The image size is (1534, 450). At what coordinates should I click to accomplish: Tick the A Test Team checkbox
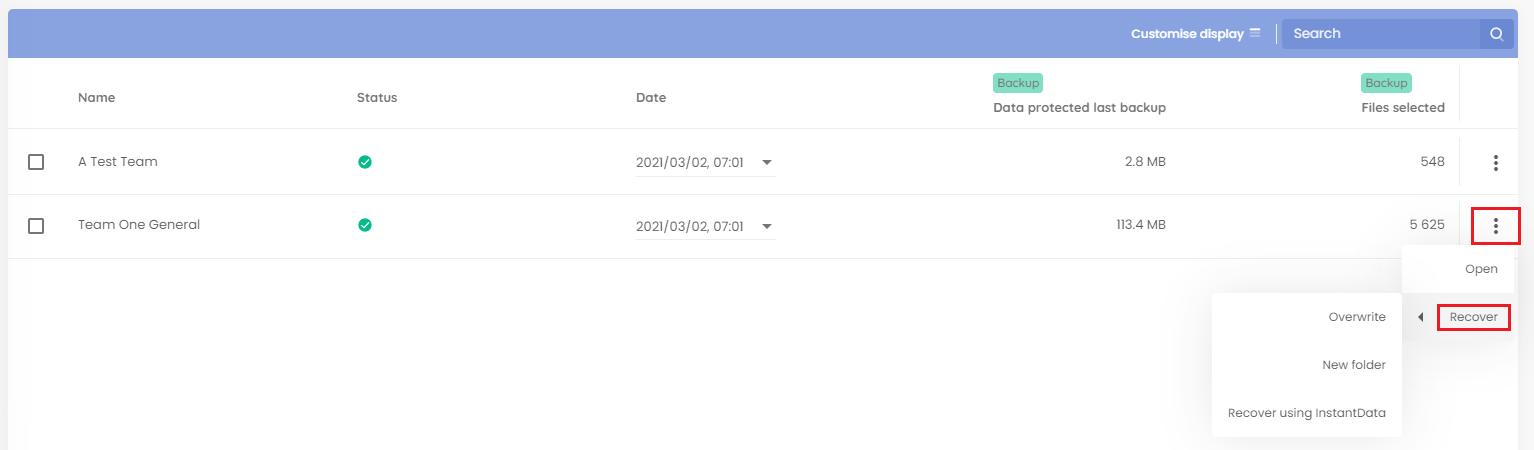[x=36, y=162]
